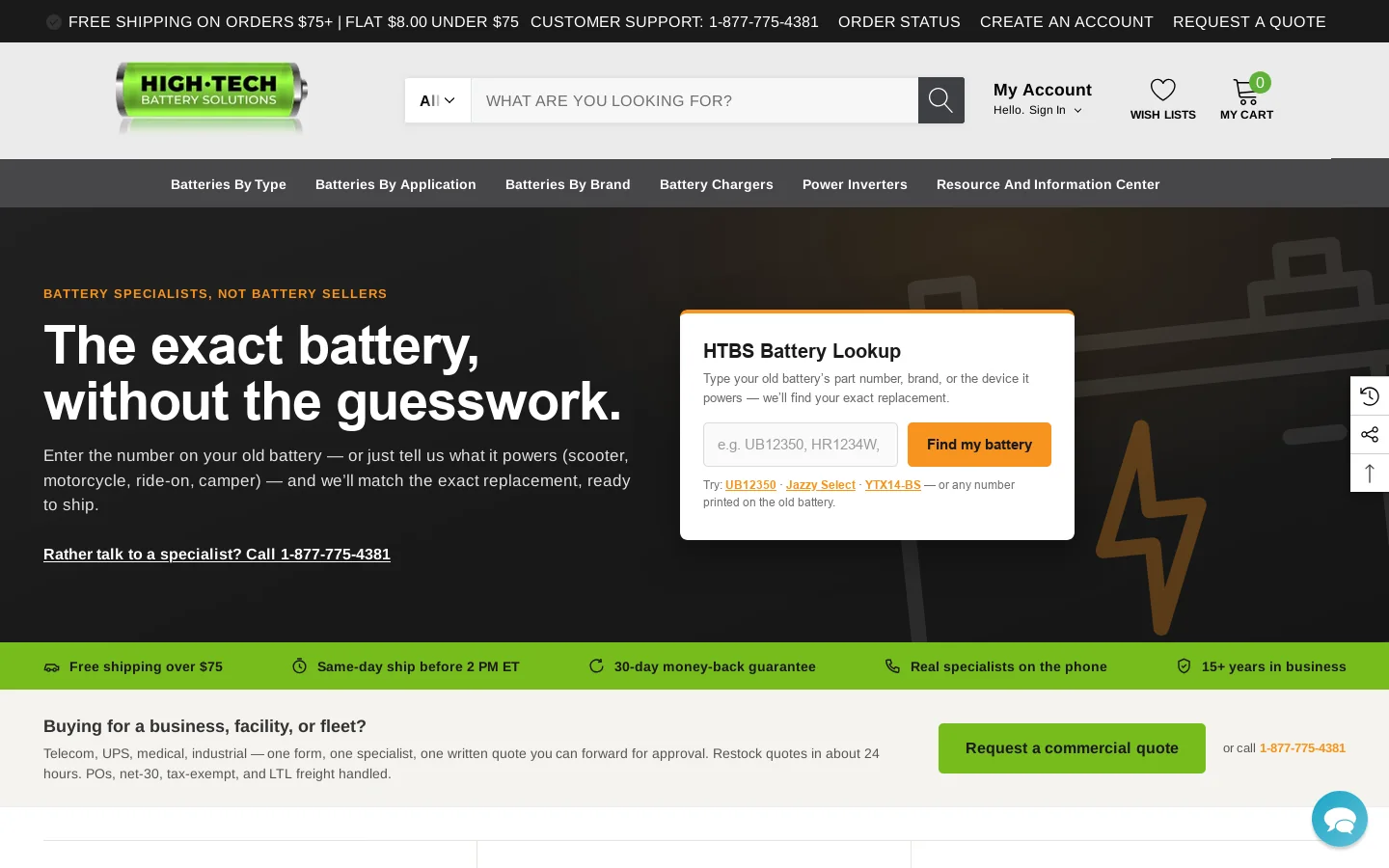1389x868 pixels.
Task: Click the Same-day ship before 2 PM ET text
Action: click(x=419, y=666)
